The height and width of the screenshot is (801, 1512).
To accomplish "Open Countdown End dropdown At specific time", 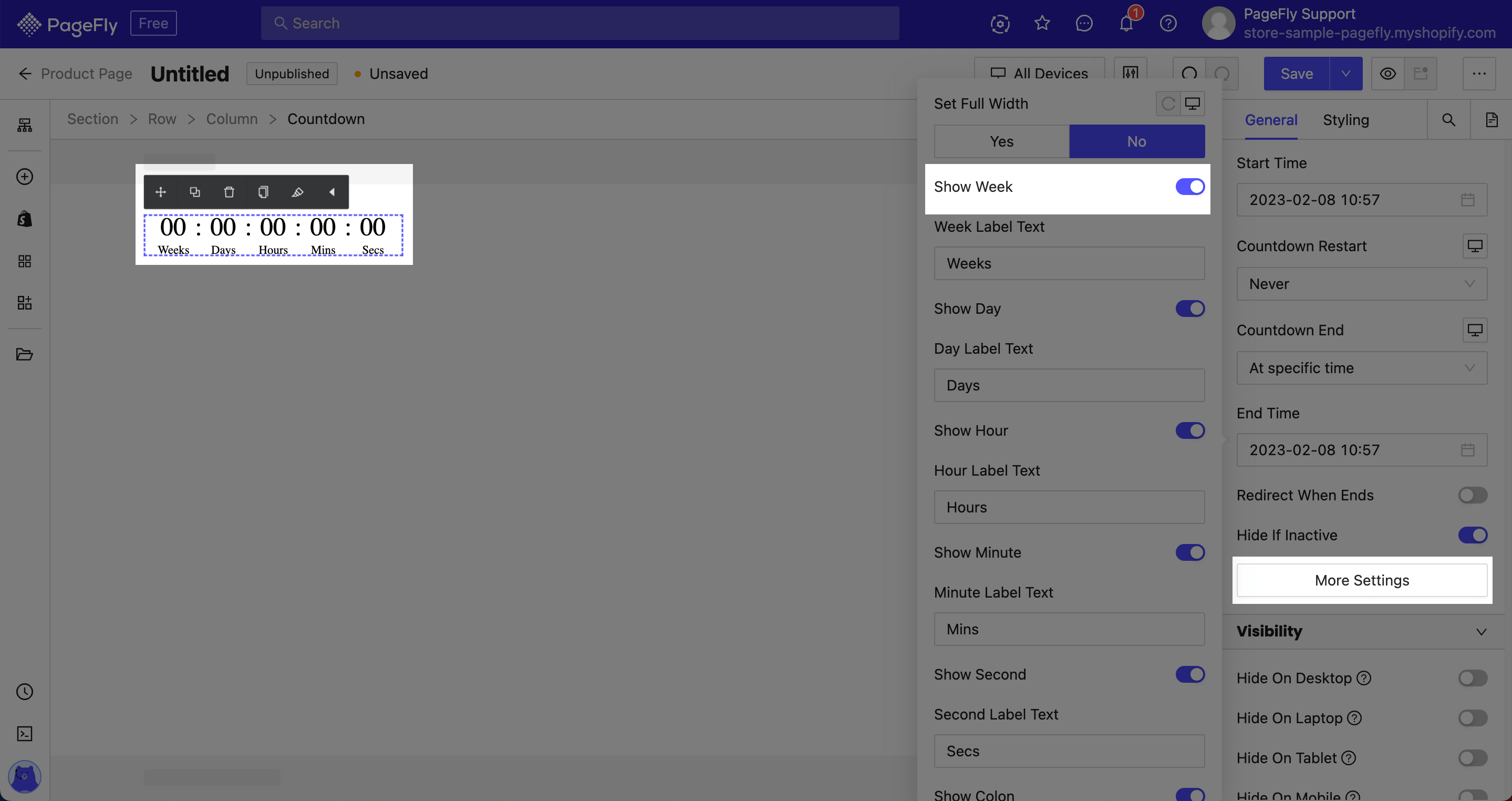I will (1362, 368).
